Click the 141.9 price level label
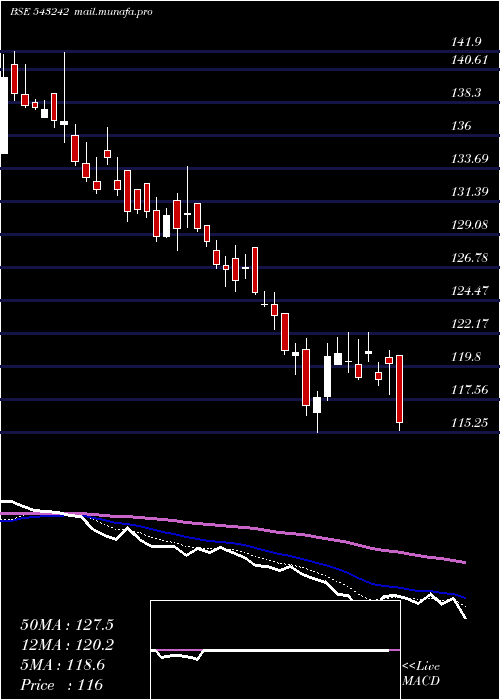 (x=467, y=42)
